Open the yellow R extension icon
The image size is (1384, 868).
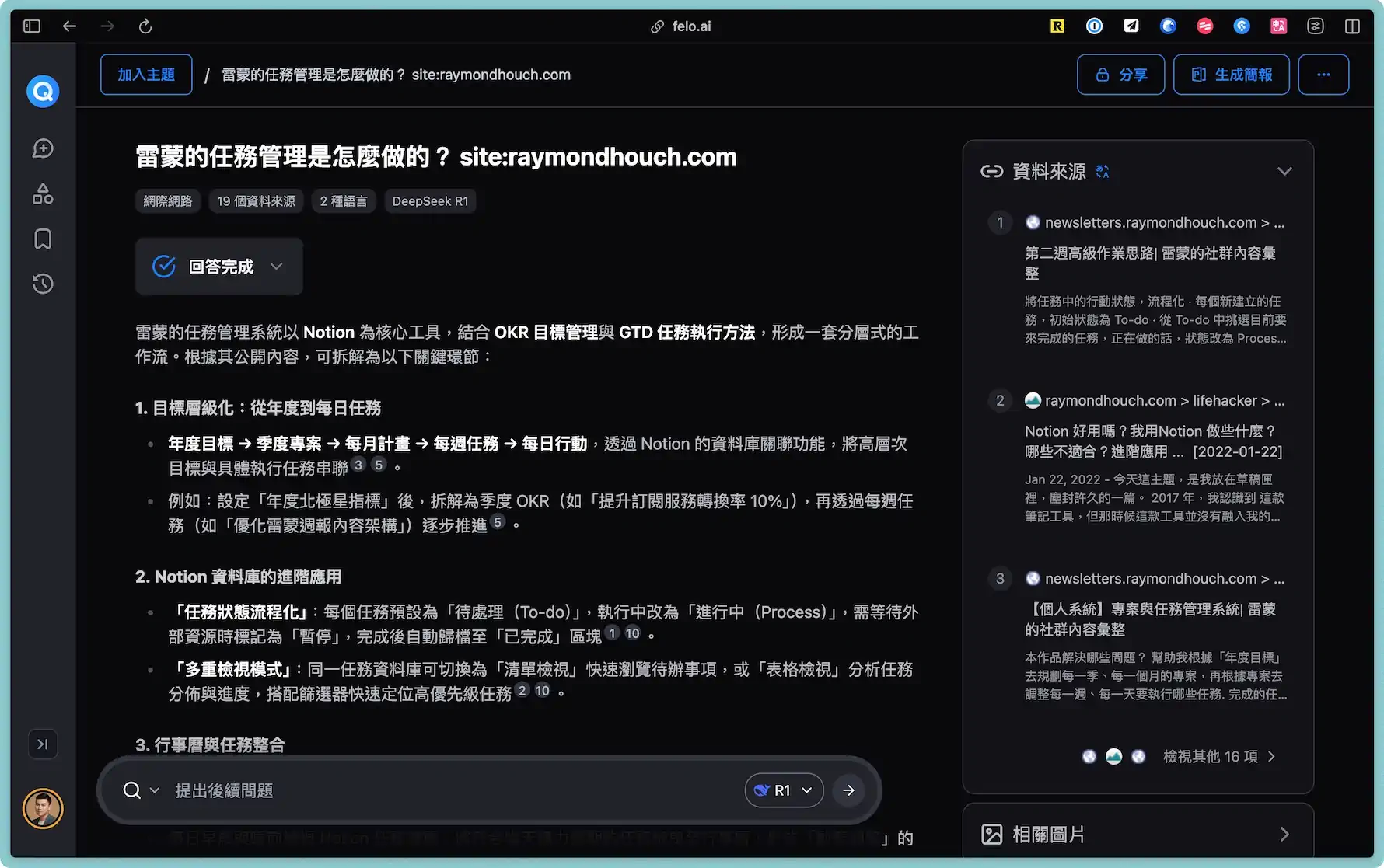[1057, 26]
